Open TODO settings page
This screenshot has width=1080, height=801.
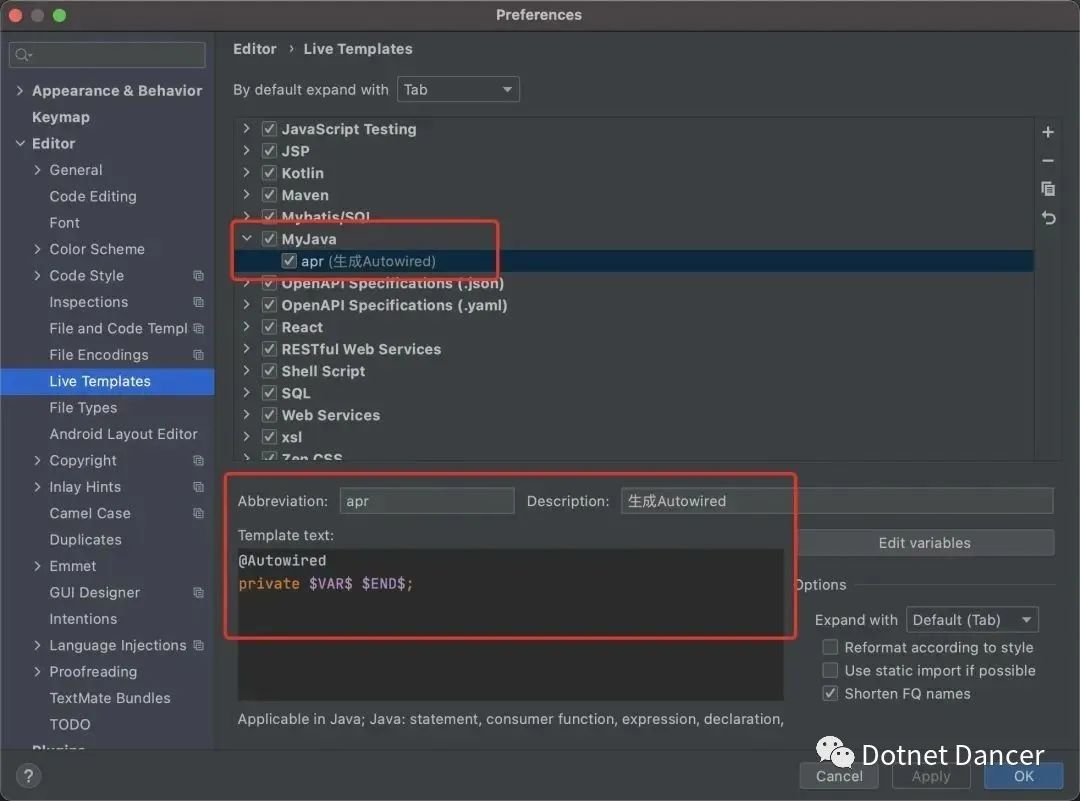[70, 725]
